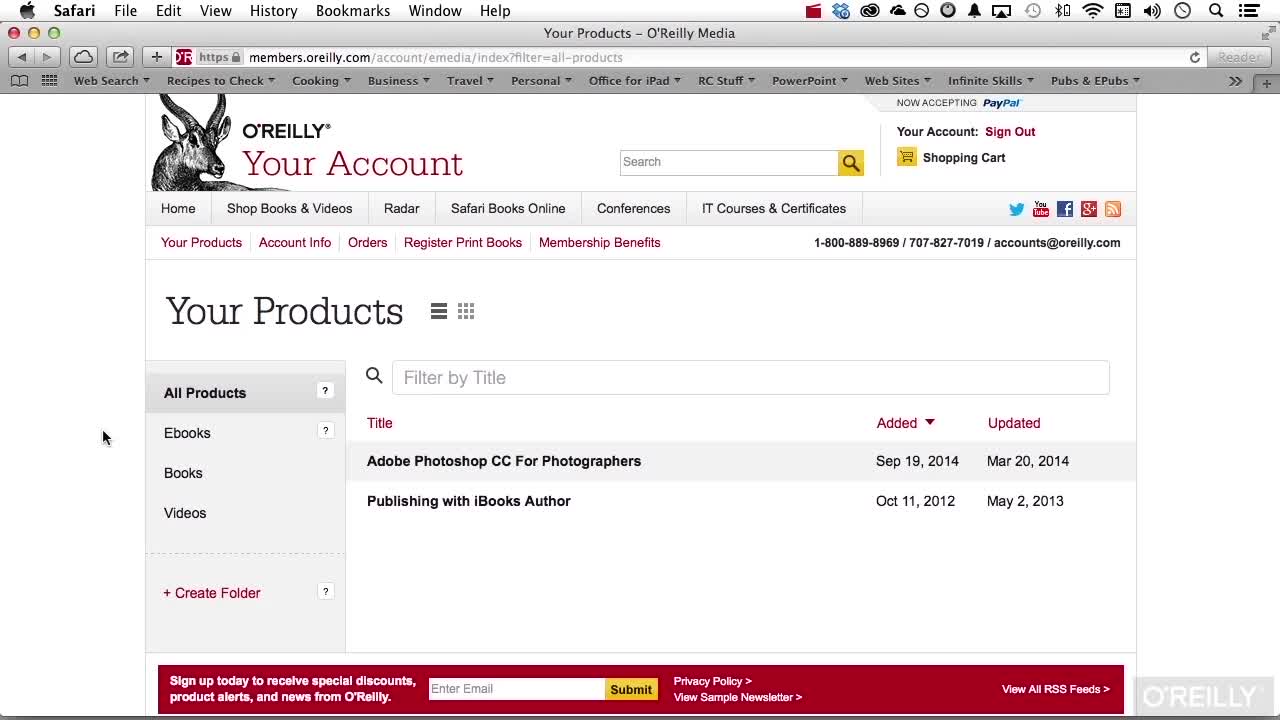This screenshot has height=720, width=1280.
Task: Expand the Cooking bookmarks folder
Action: 321,81
